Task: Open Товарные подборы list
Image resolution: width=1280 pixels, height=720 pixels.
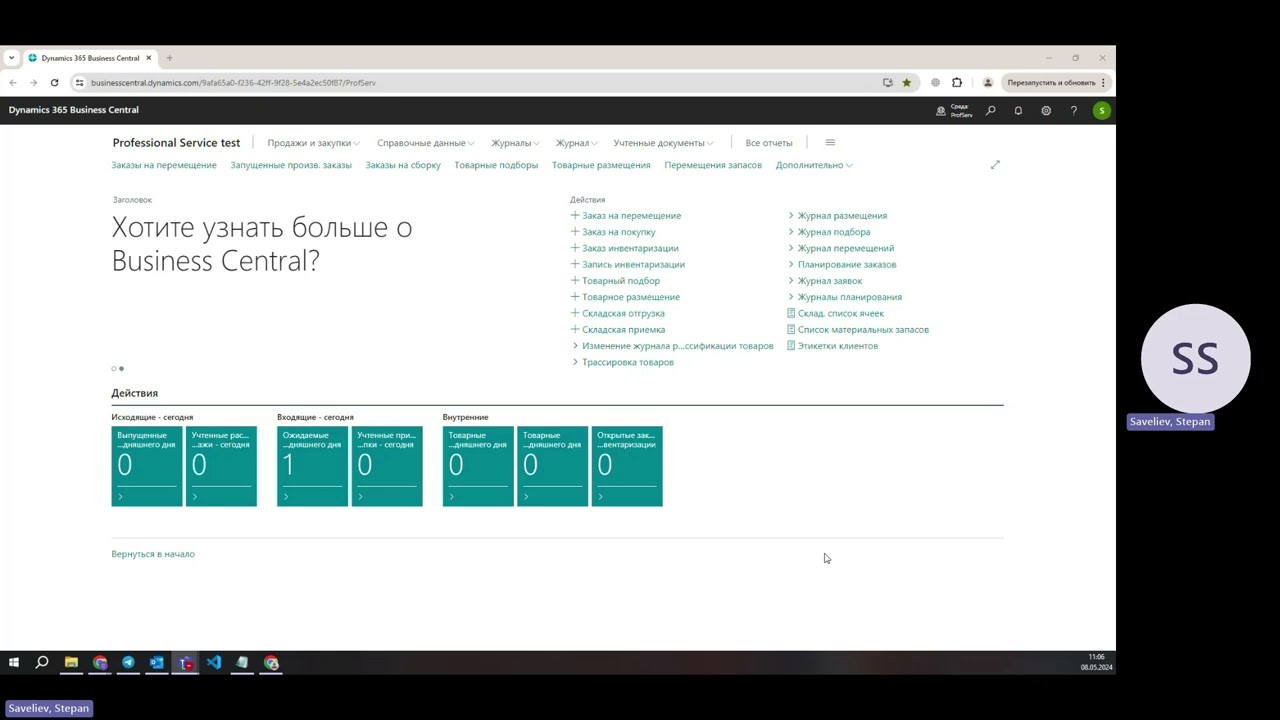Action: click(x=496, y=165)
